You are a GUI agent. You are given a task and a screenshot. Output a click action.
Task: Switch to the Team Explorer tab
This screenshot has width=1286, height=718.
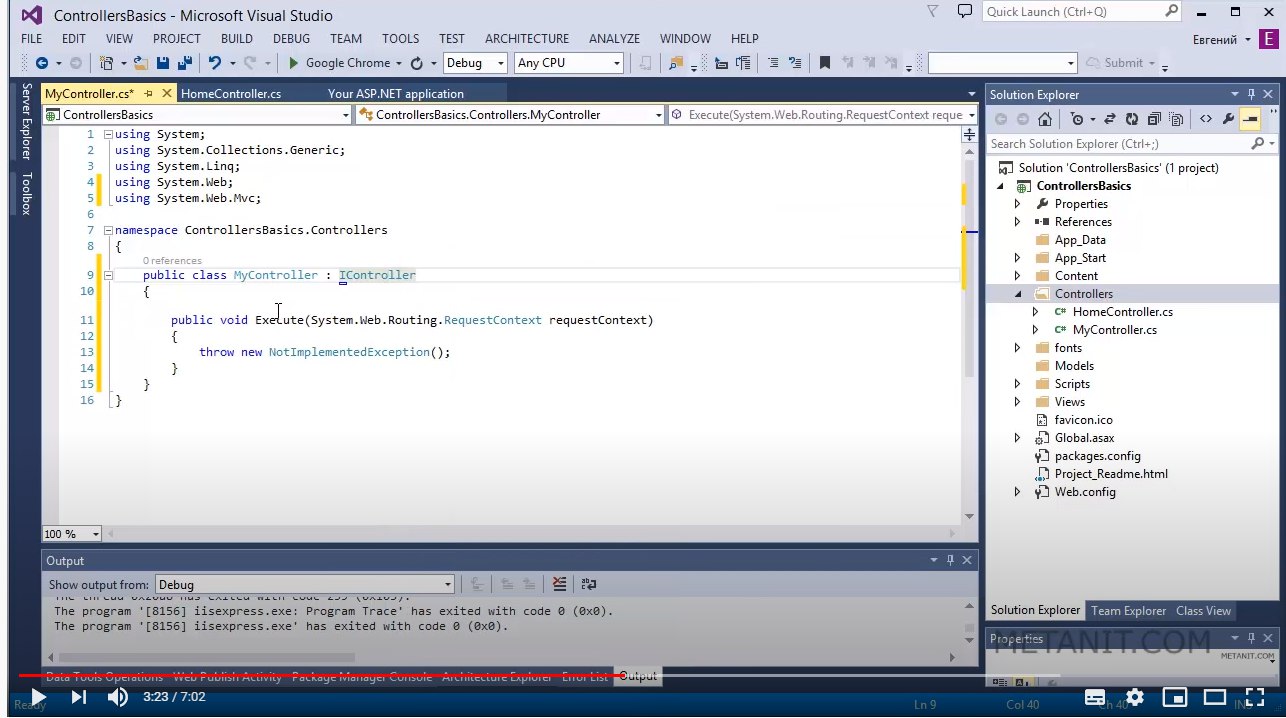[x=1128, y=610]
